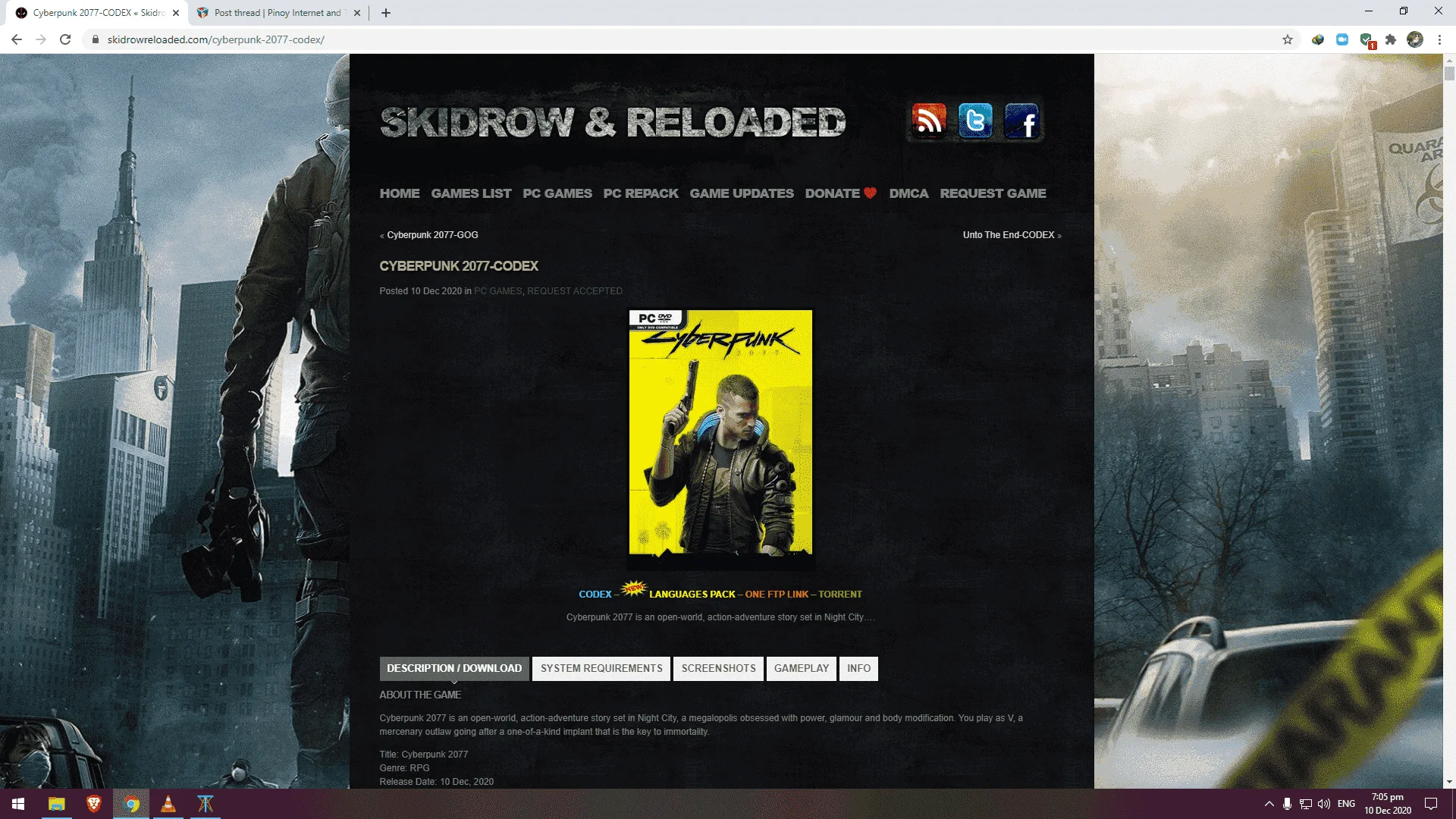This screenshot has height=819, width=1456.
Task: Open the PC GAMES category link
Action: click(x=497, y=291)
